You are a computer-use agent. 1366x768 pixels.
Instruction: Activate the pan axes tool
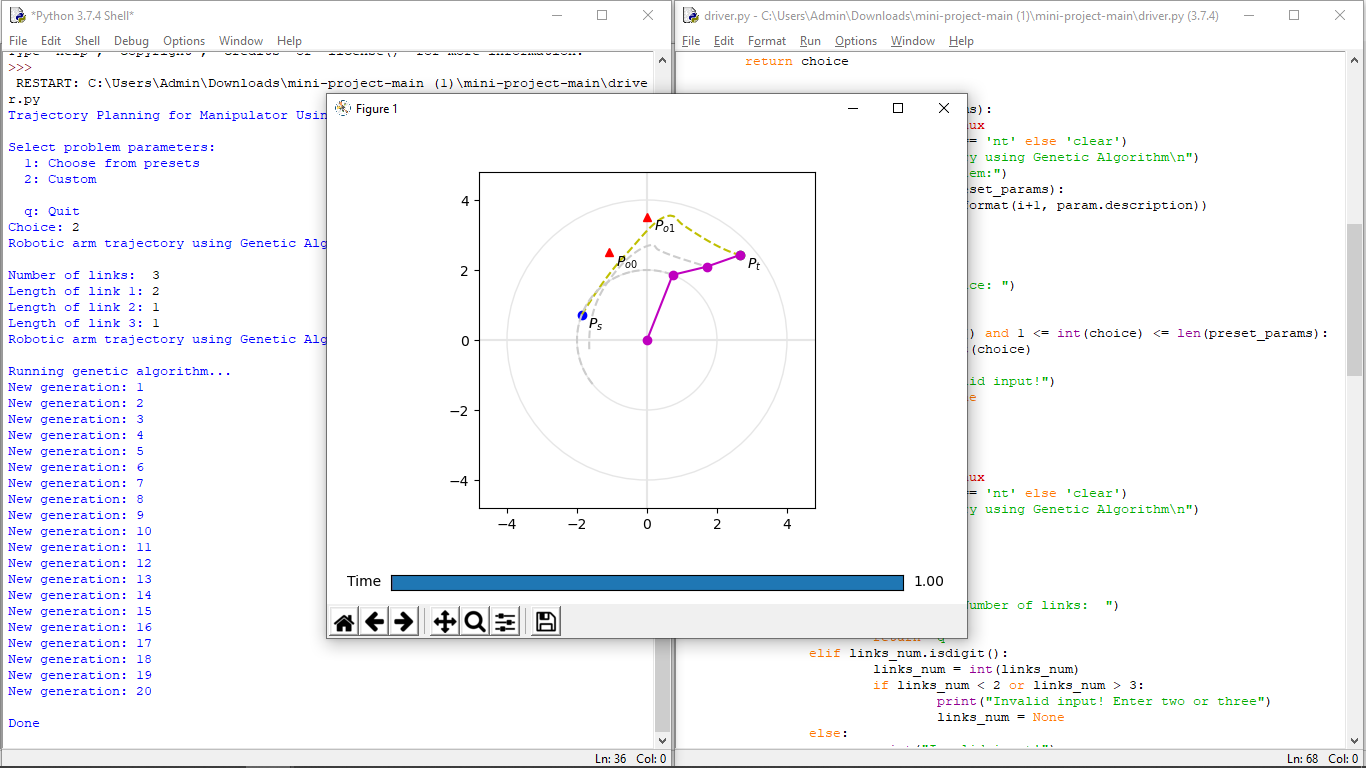point(445,622)
